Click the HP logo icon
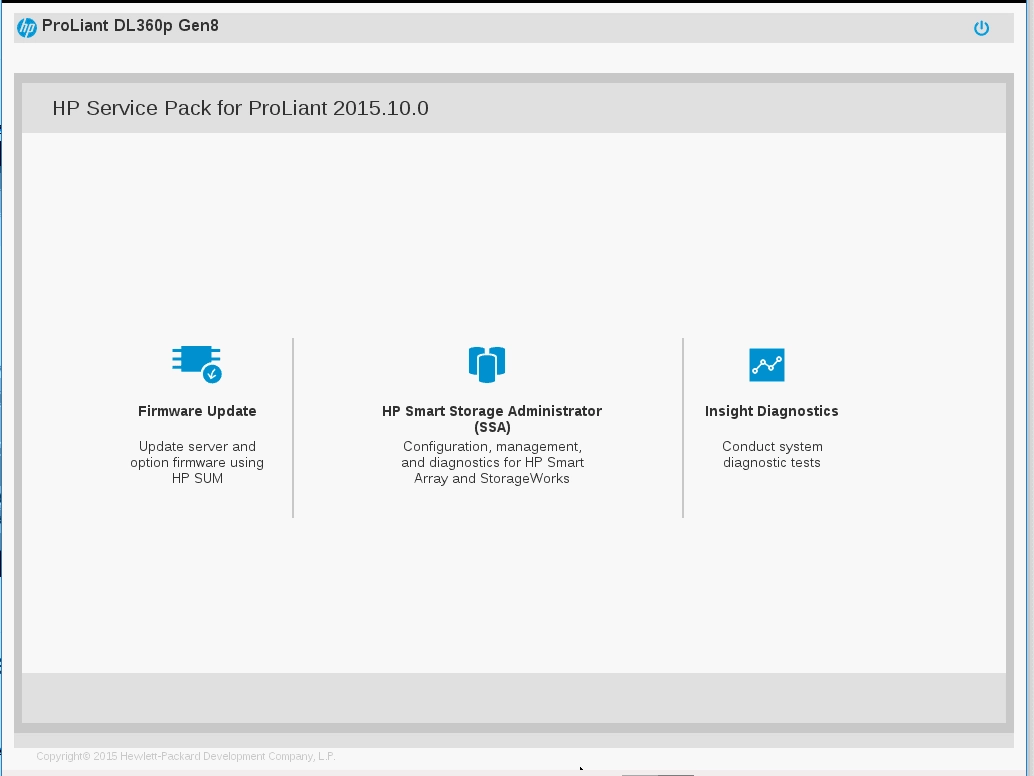 (x=26, y=27)
